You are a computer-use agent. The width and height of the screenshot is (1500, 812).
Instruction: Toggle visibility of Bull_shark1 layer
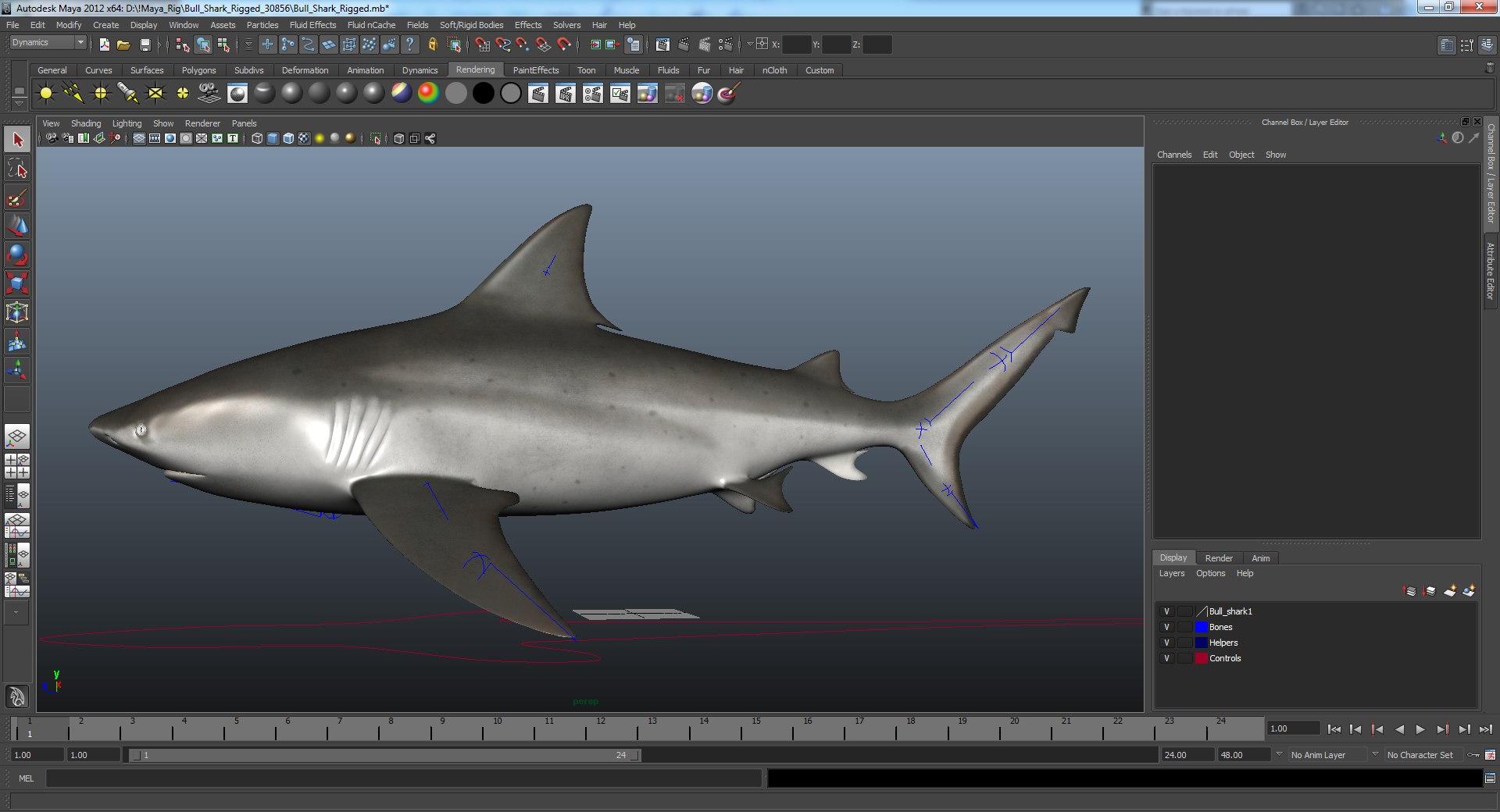coord(1166,611)
